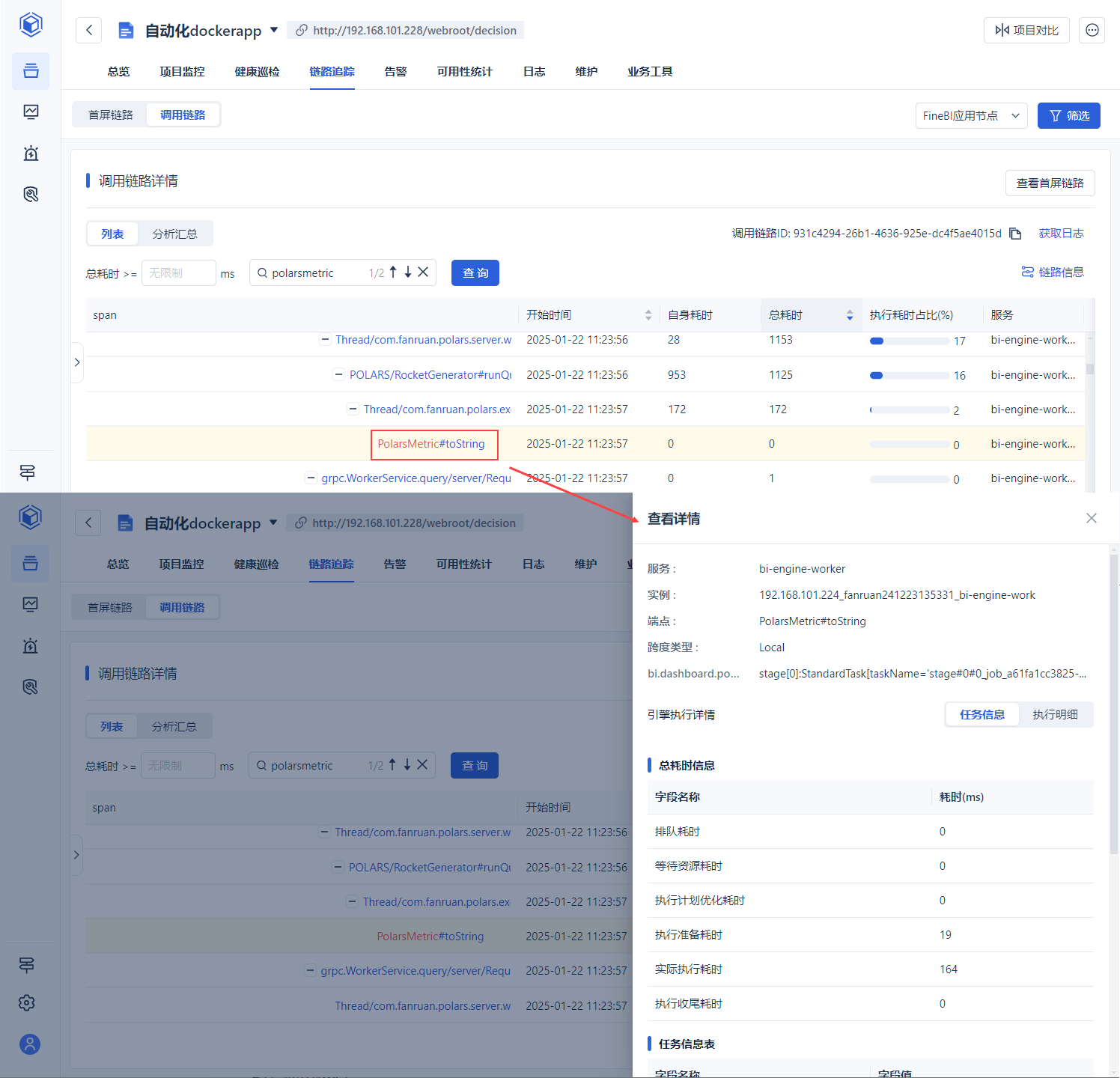1120x1078 pixels.
Task: Expand the side panel chevron on the undimmed page
Action: coord(77,362)
